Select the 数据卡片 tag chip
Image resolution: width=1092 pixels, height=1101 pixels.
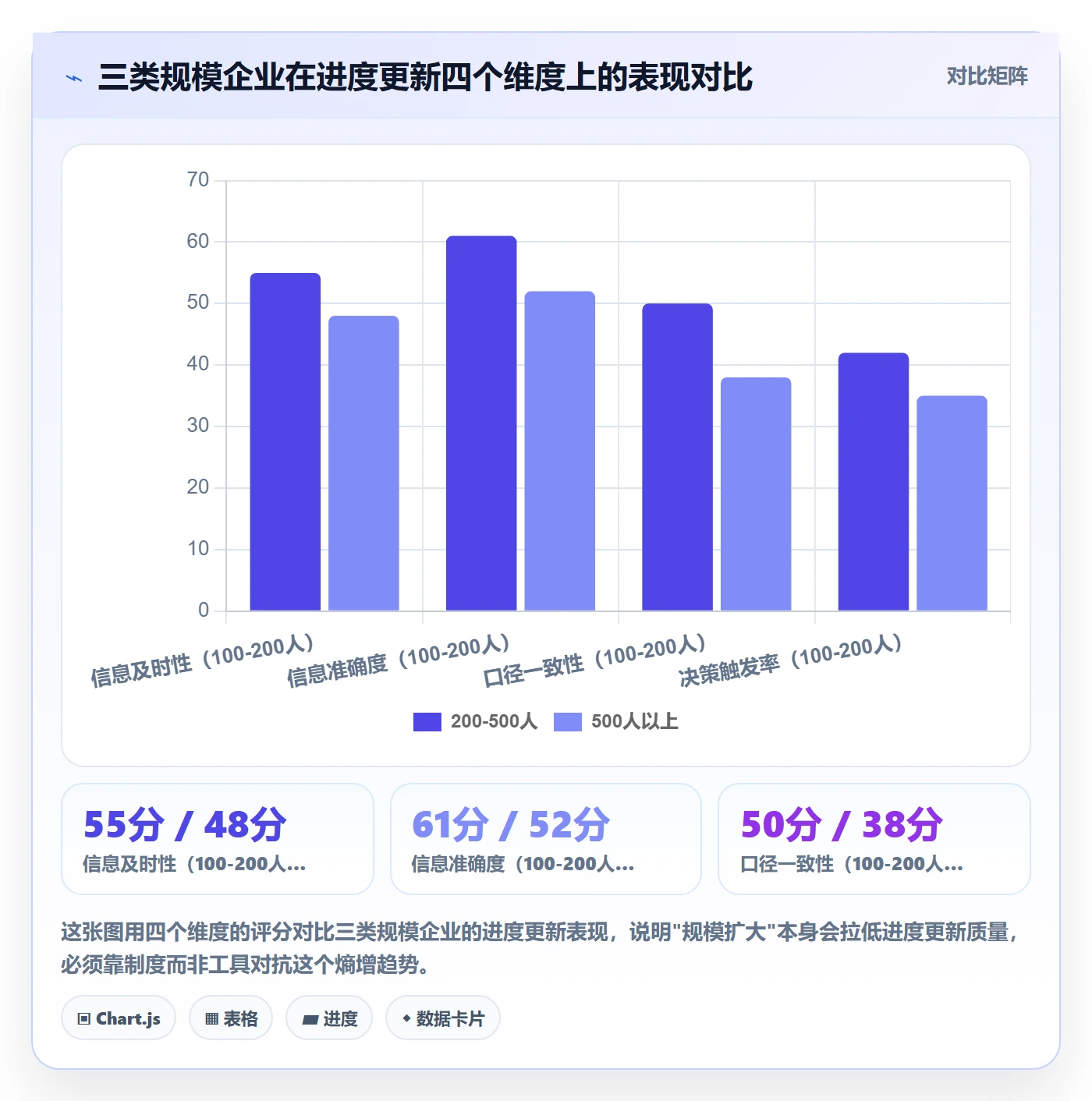click(443, 1018)
